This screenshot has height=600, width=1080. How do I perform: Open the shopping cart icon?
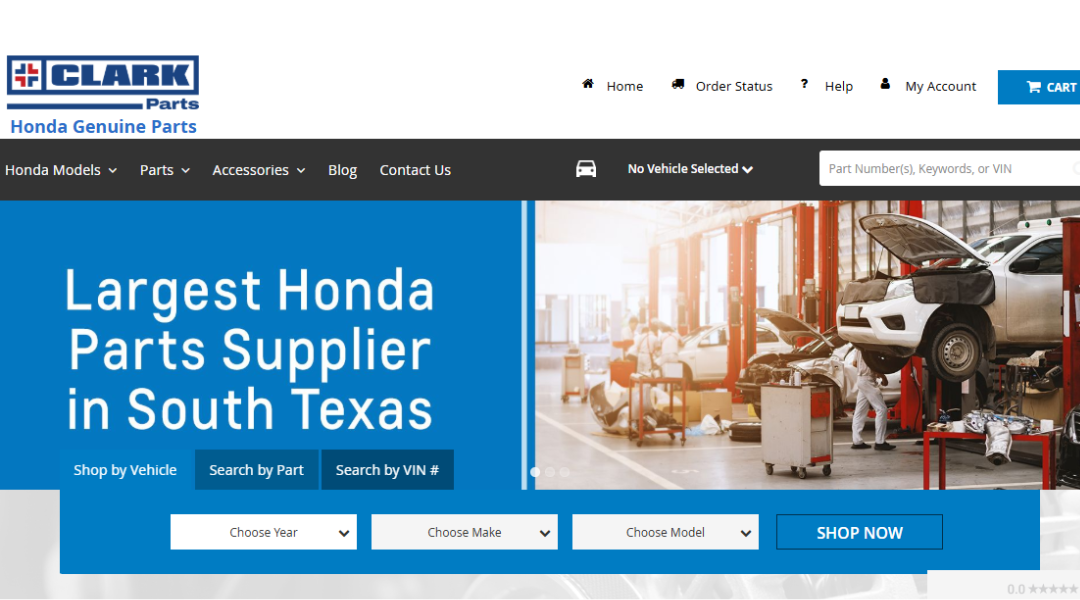pyautogui.click(x=1033, y=87)
